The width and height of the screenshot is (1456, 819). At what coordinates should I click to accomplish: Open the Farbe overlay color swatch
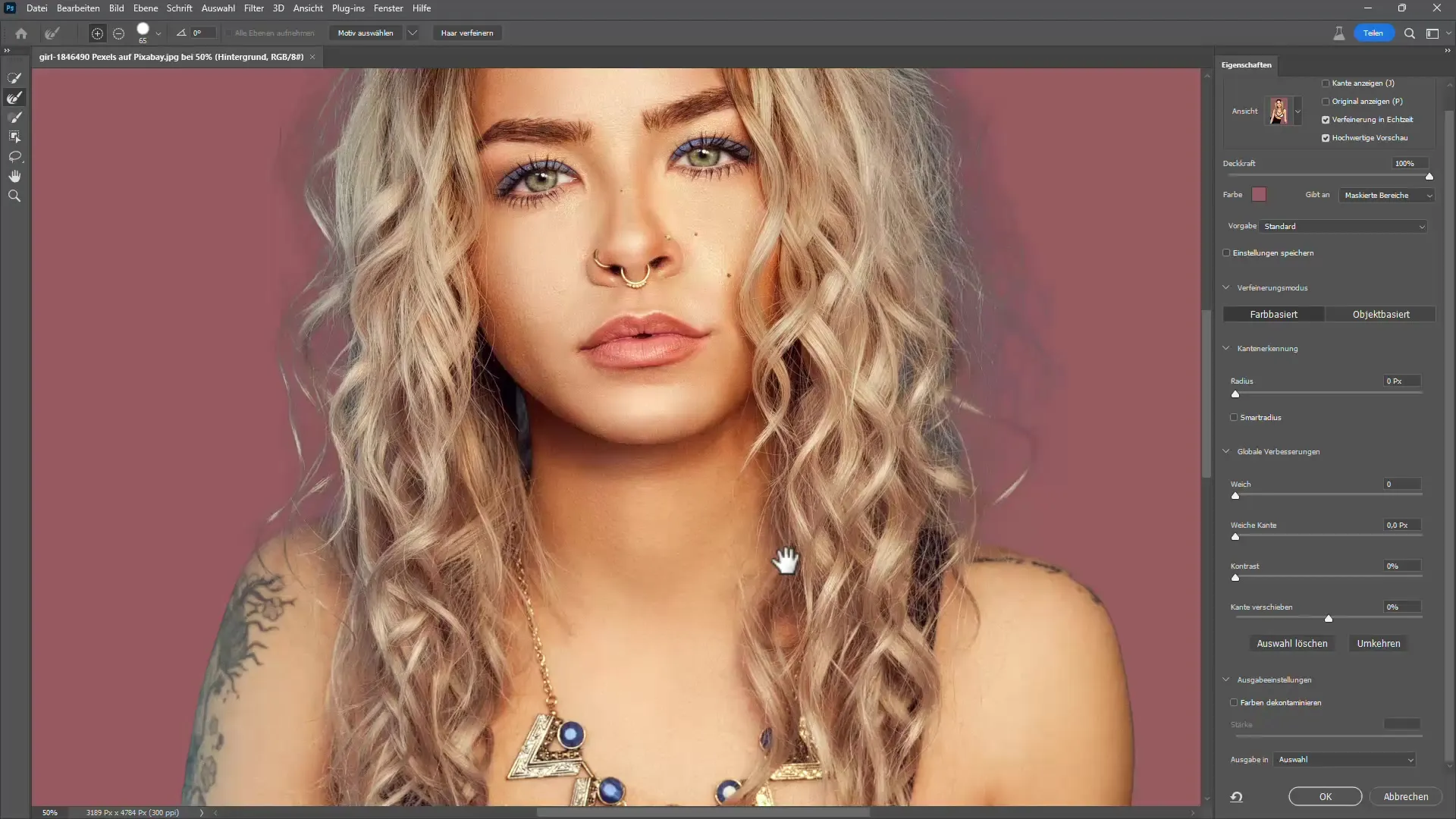click(1259, 195)
